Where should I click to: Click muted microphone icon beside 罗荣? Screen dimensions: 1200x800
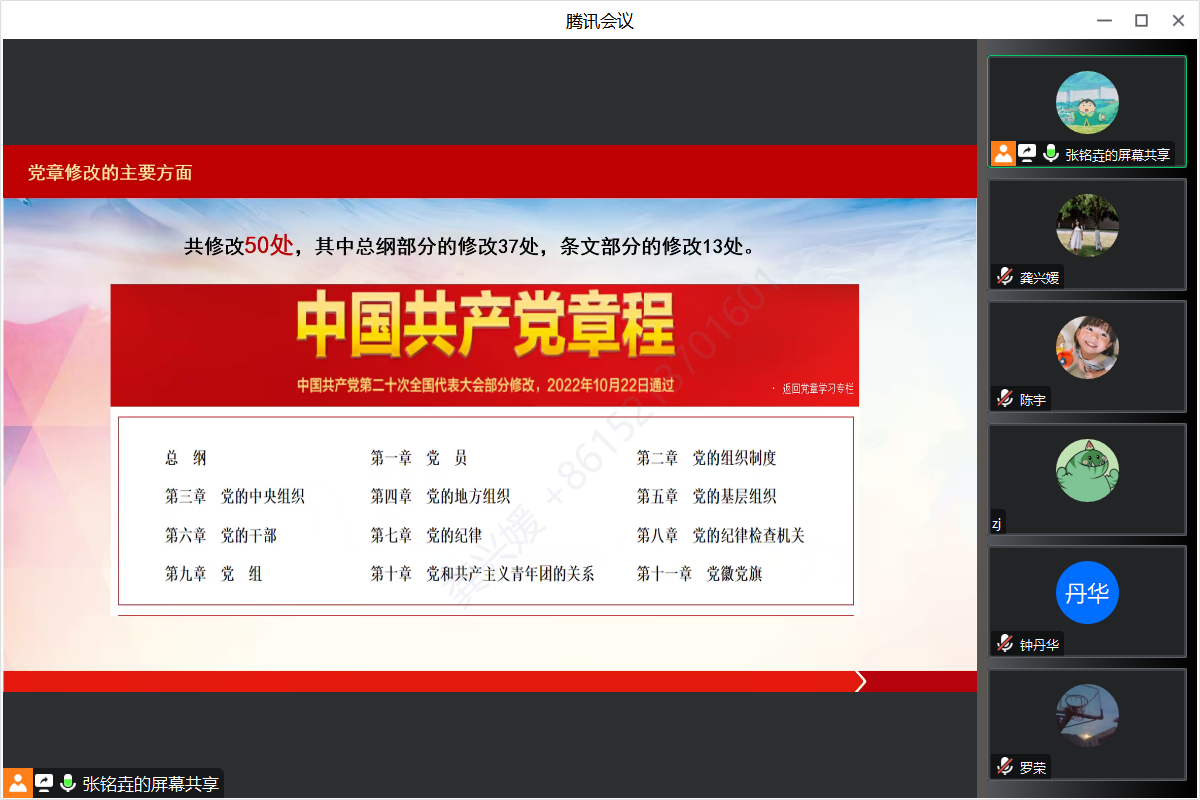tap(1004, 767)
